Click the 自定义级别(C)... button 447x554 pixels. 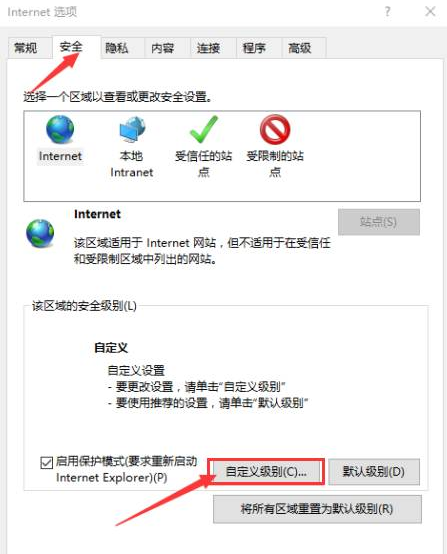coord(266,472)
